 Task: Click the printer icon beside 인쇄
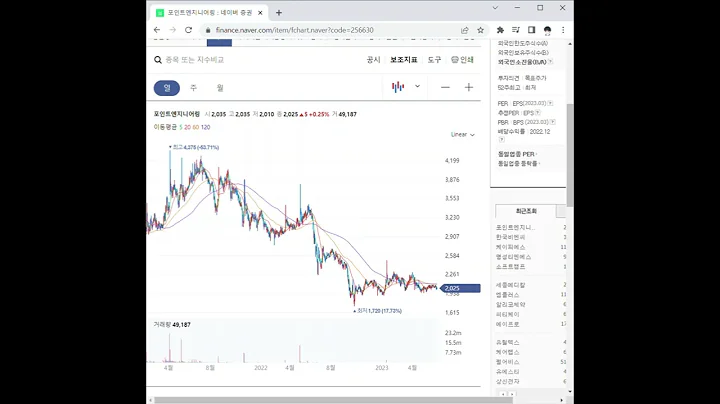point(455,60)
